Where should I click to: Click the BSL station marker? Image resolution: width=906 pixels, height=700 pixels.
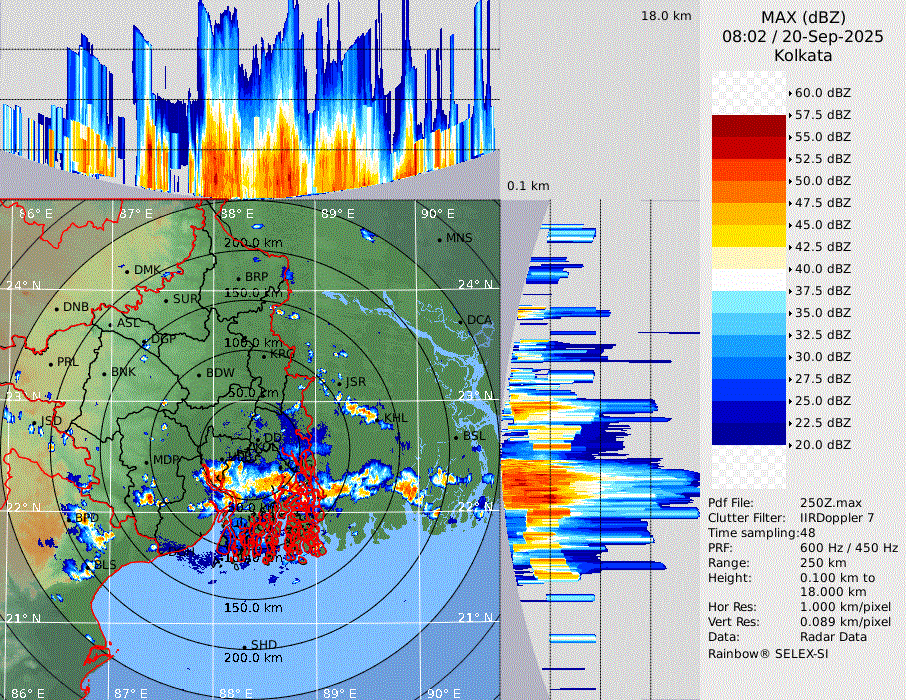click(x=456, y=438)
